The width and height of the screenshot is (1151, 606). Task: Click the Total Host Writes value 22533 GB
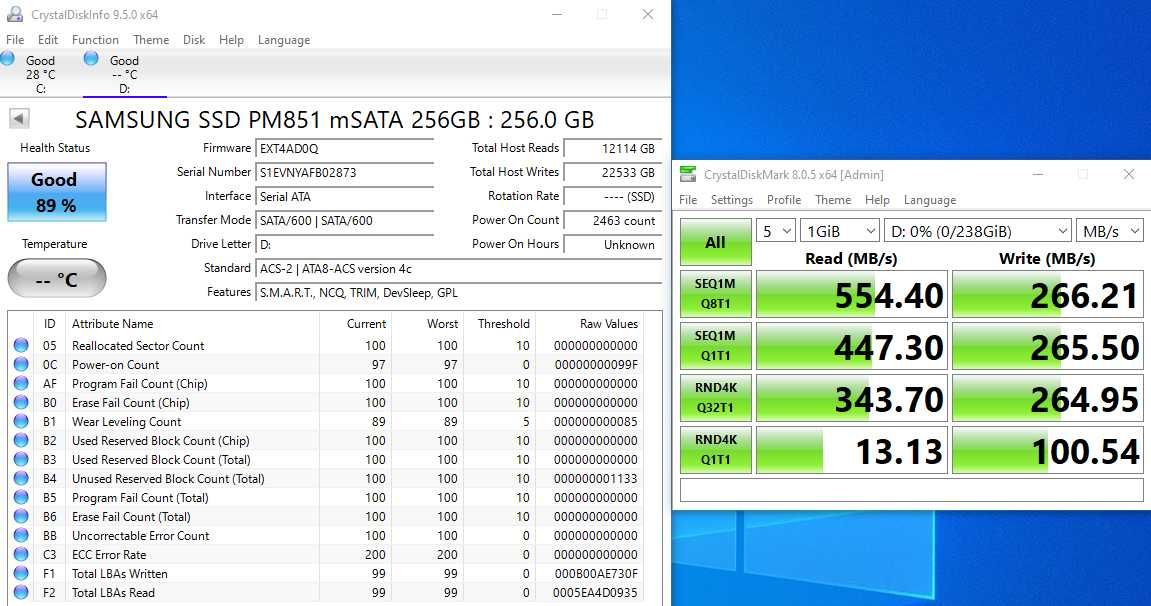click(x=612, y=172)
